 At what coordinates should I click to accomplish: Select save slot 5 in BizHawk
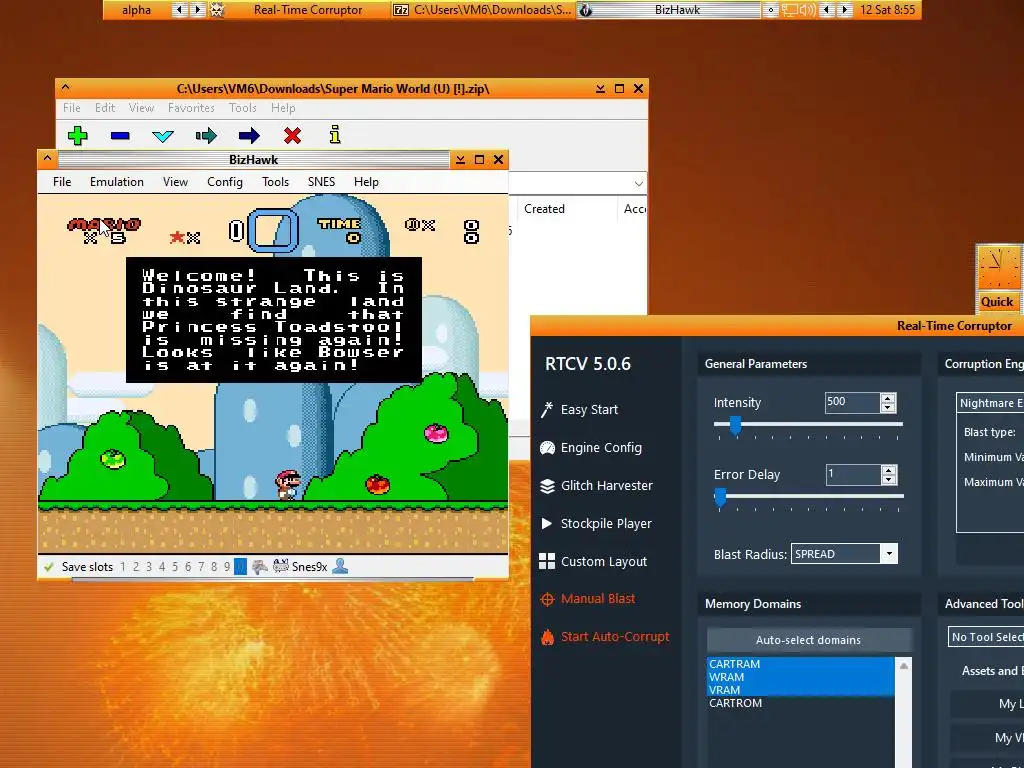(175, 567)
